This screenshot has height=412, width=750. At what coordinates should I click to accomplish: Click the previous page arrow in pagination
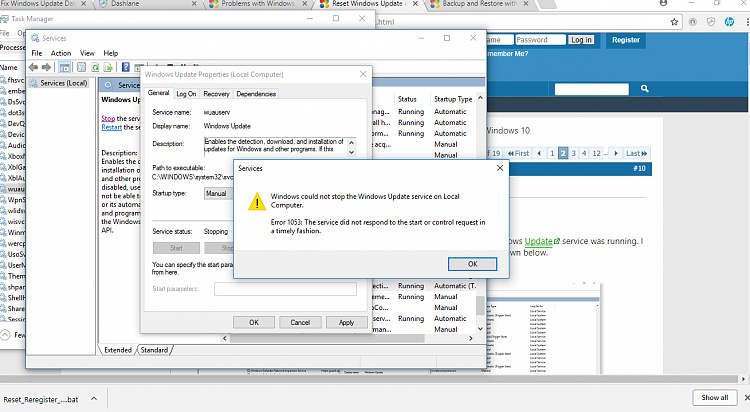tap(539, 153)
